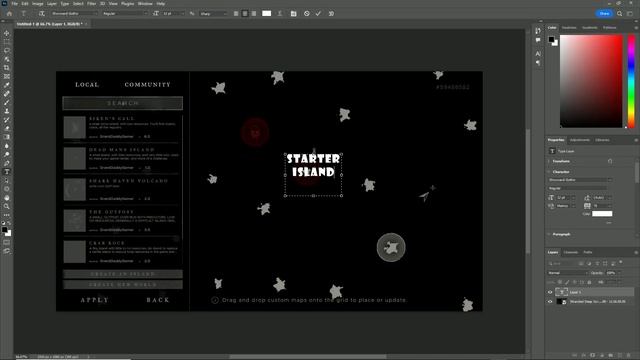The image size is (640, 360).
Task: Toggle lock all on layer
Action: 589,282
